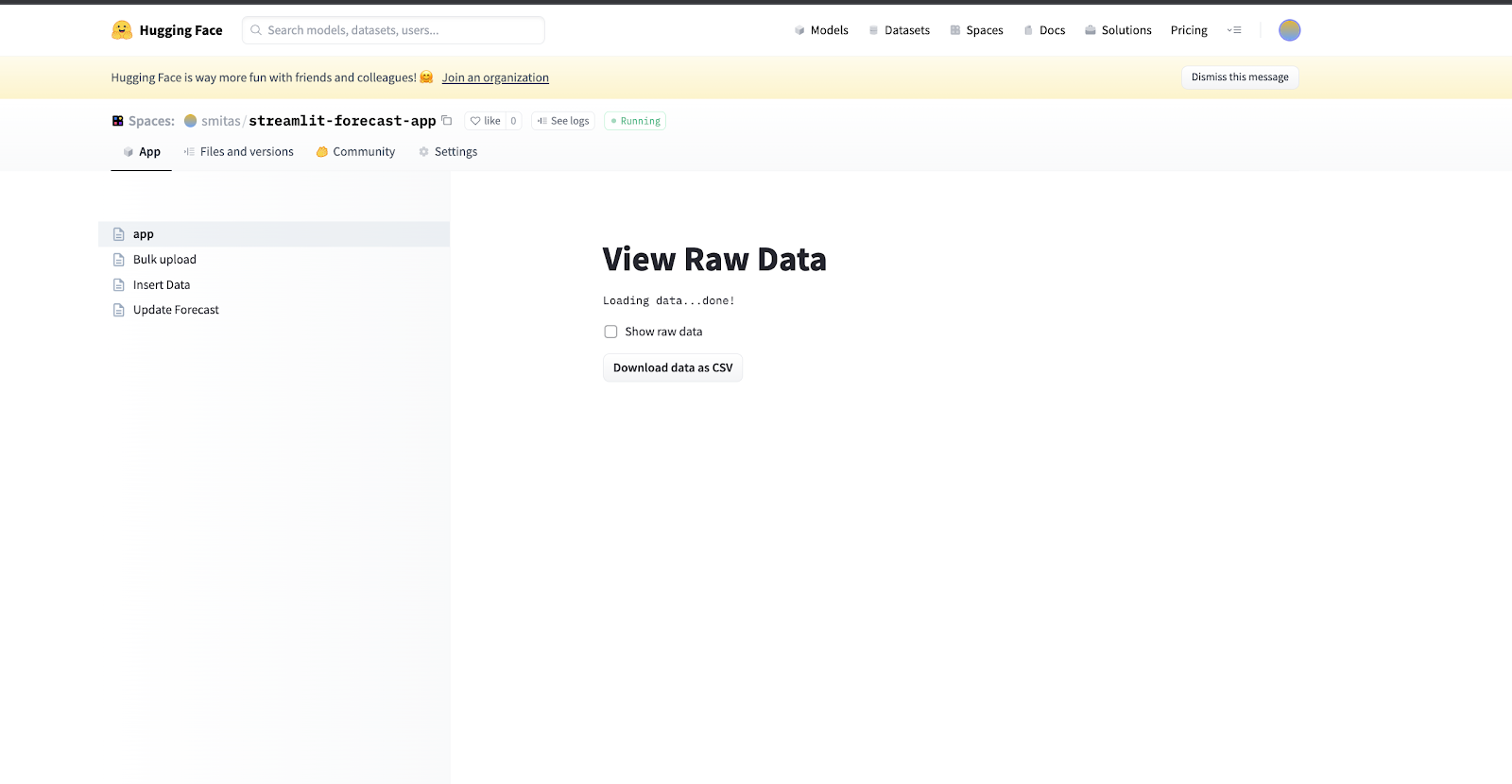Click the Datasets icon in navbar
The width and height of the screenshot is (1512, 784).
point(873,30)
